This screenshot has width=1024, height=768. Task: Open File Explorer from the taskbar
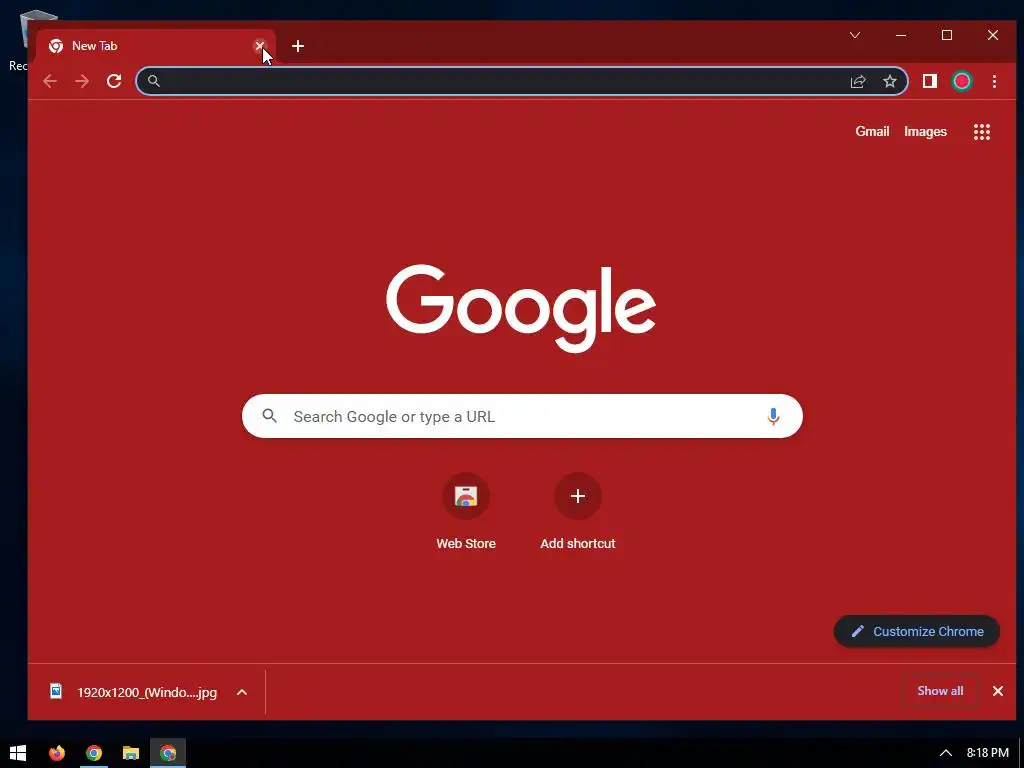131,753
